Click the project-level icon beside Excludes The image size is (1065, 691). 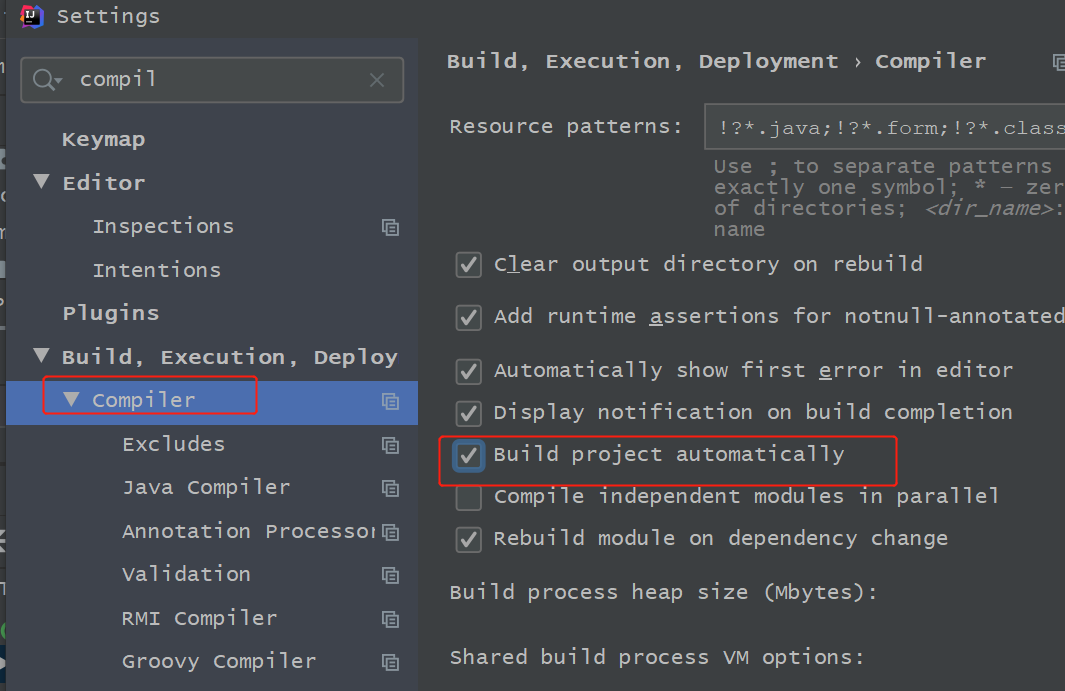(x=390, y=445)
